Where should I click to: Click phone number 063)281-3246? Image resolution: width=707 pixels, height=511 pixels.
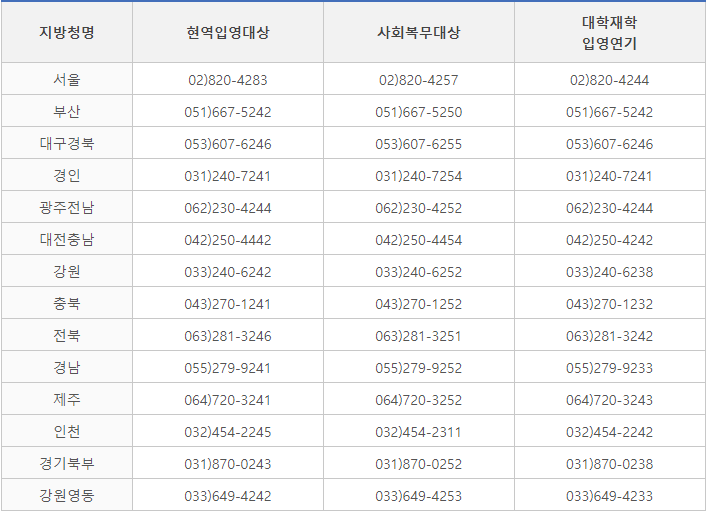coord(228,336)
